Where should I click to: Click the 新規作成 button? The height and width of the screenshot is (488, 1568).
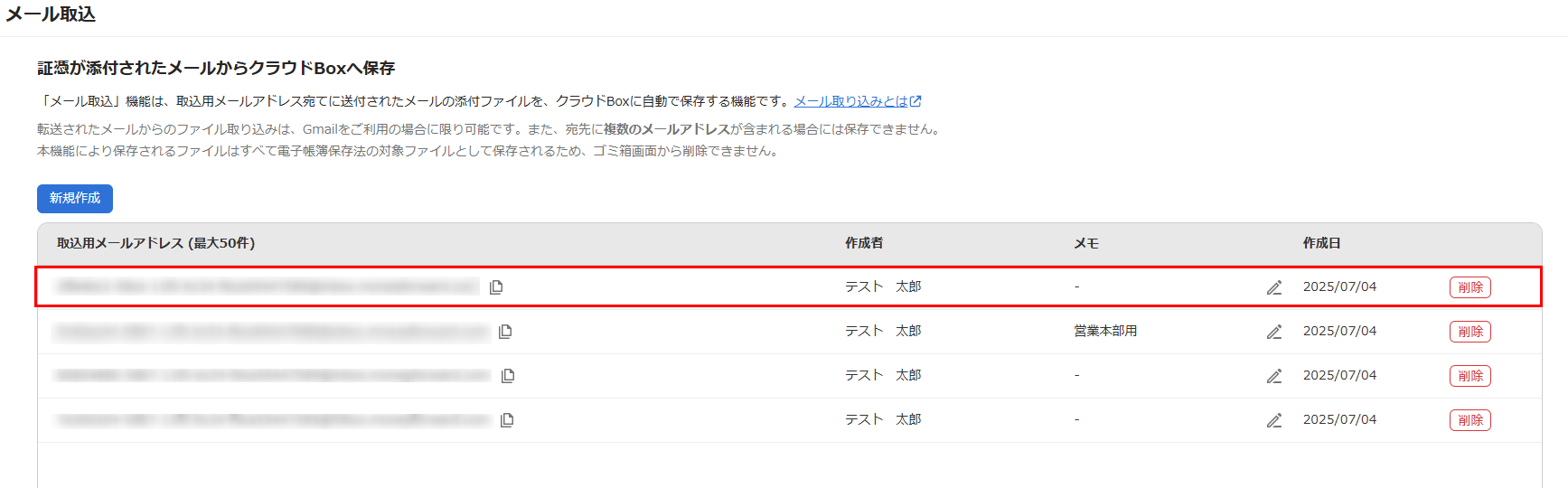tap(75, 199)
